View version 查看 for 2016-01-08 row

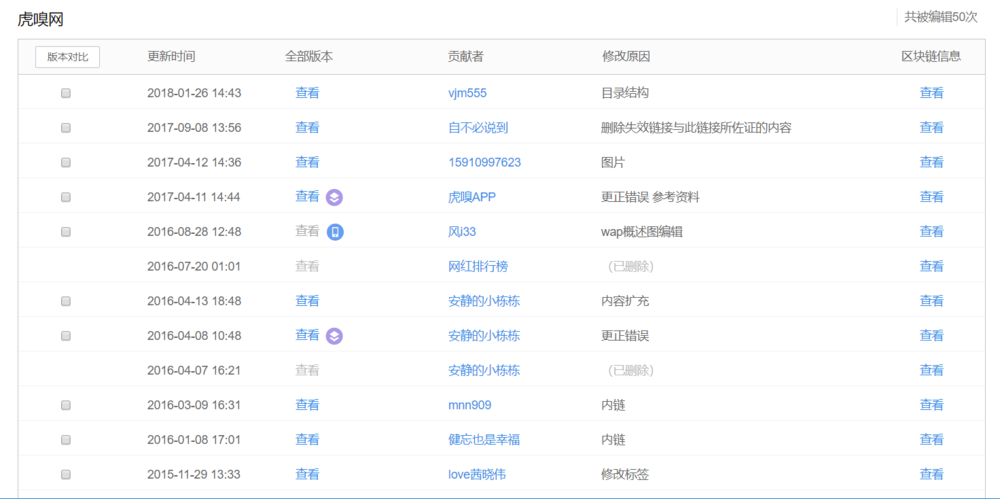tap(307, 440)
